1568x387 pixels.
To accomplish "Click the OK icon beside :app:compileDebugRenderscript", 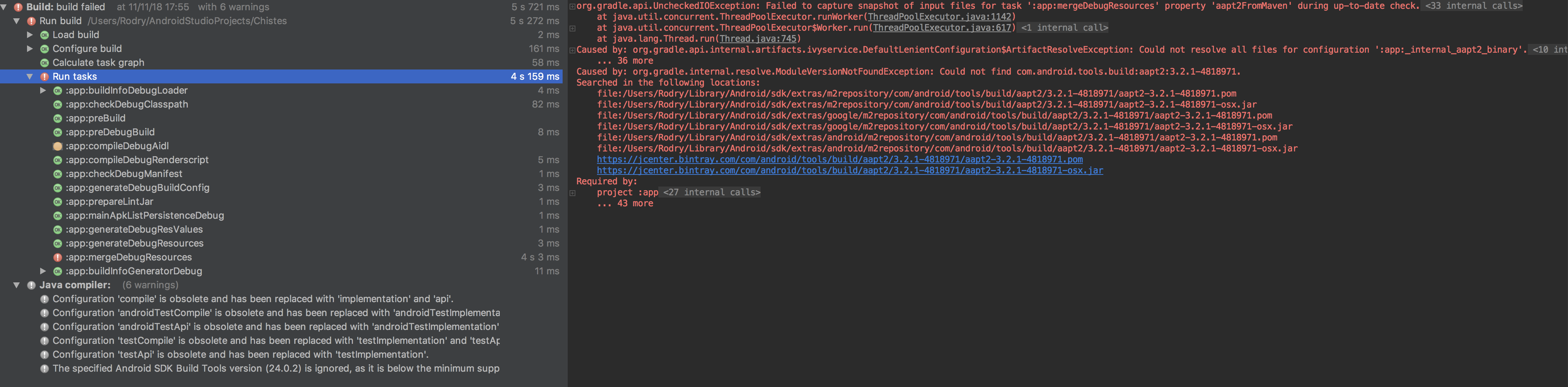I will tap(58, 160).
